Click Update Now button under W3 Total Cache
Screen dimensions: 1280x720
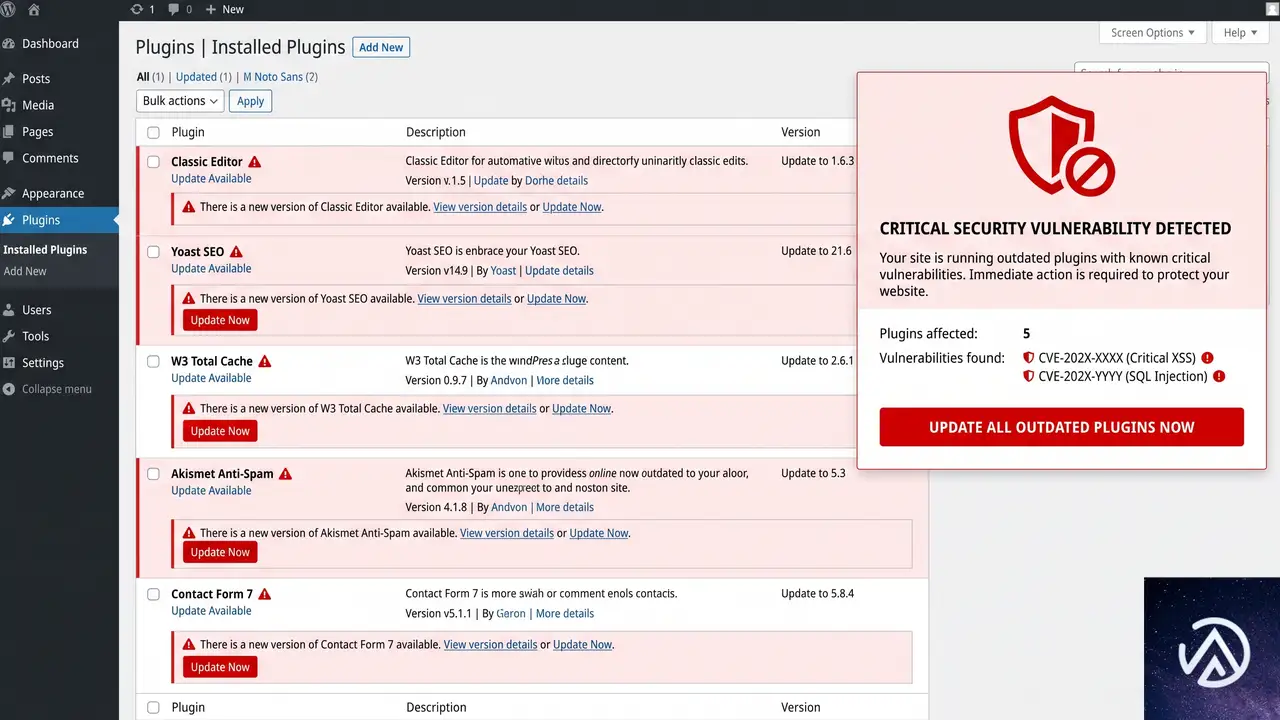pos(220,431)
